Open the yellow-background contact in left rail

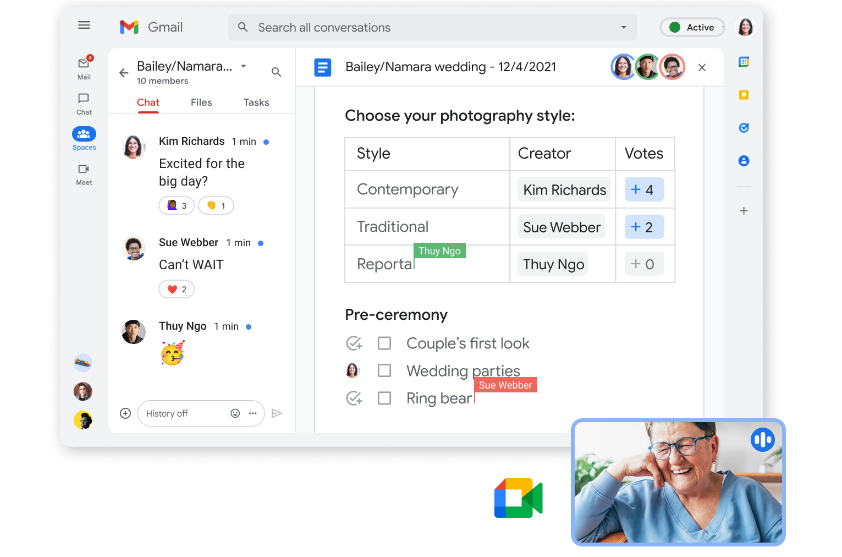click(x=83, y=420)
